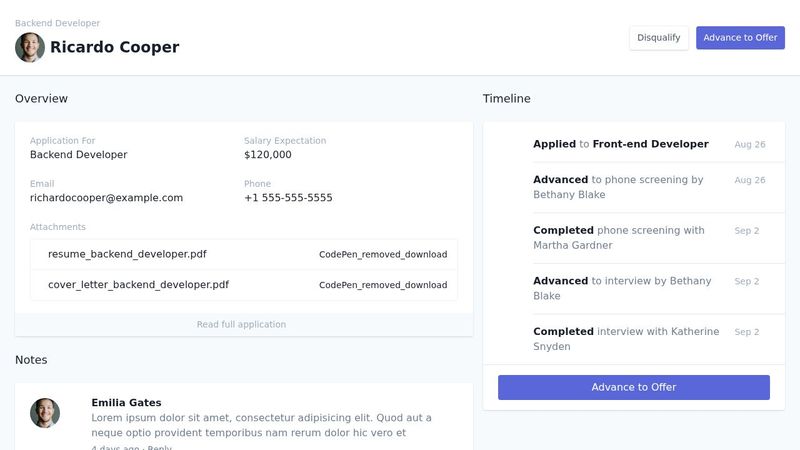This screenshot has width=800, height=450.
Task: Click the richardocooper@example.com email address
Action: pos(106,198)
